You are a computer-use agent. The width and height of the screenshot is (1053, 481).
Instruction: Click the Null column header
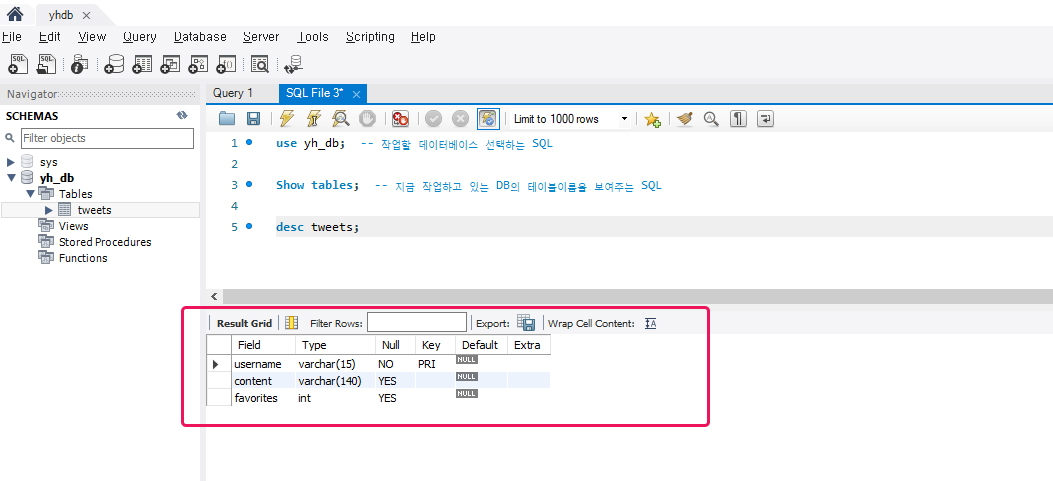[395, 345]
